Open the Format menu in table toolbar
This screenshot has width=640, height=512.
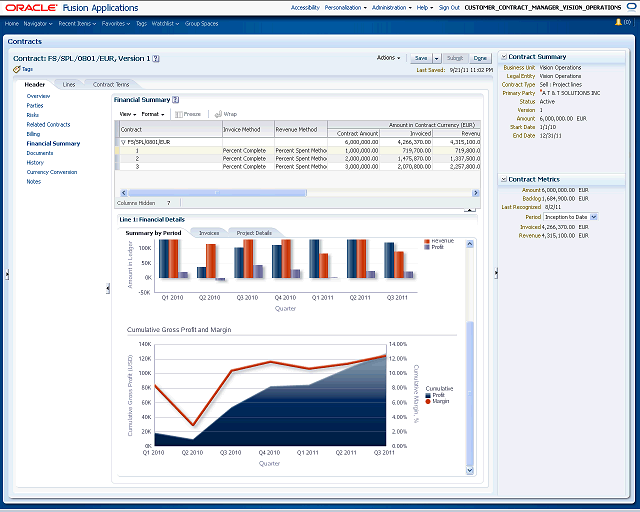[153, 114]
